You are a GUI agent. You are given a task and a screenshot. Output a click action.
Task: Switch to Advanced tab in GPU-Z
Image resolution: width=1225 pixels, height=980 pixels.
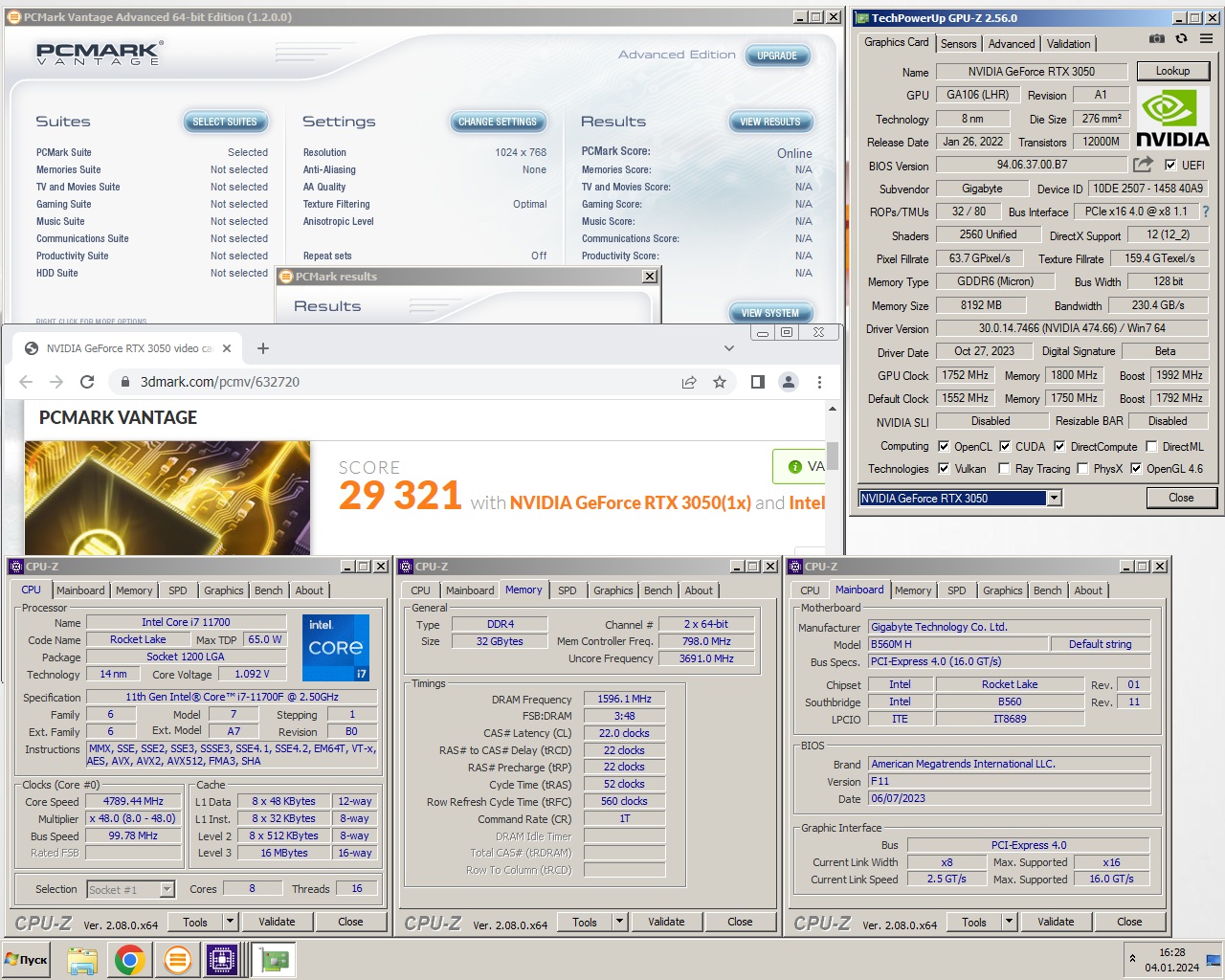pos(1012,44)
